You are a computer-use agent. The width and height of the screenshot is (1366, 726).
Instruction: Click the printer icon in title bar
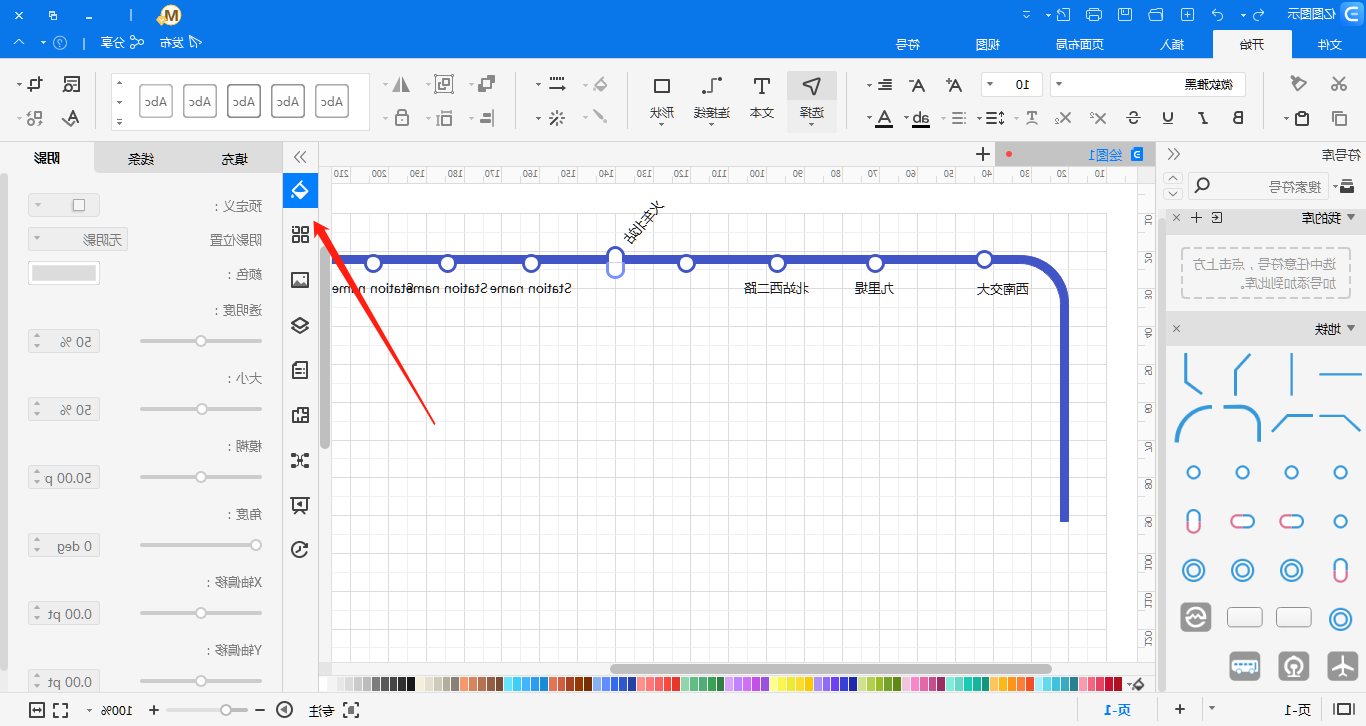[1094, 14]
